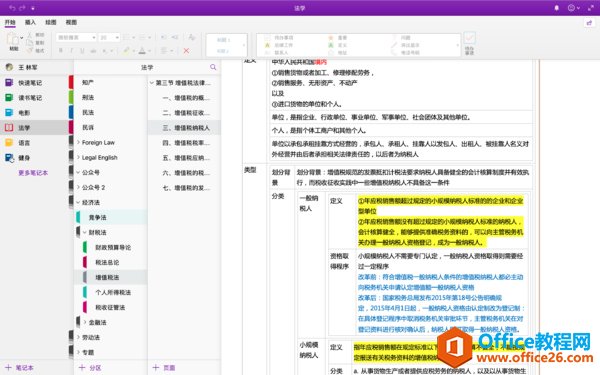The height and width of the screenshot is (375, 600).
Task: Click the Undo arrow in title bar
Action: click(x=12, y=8)
